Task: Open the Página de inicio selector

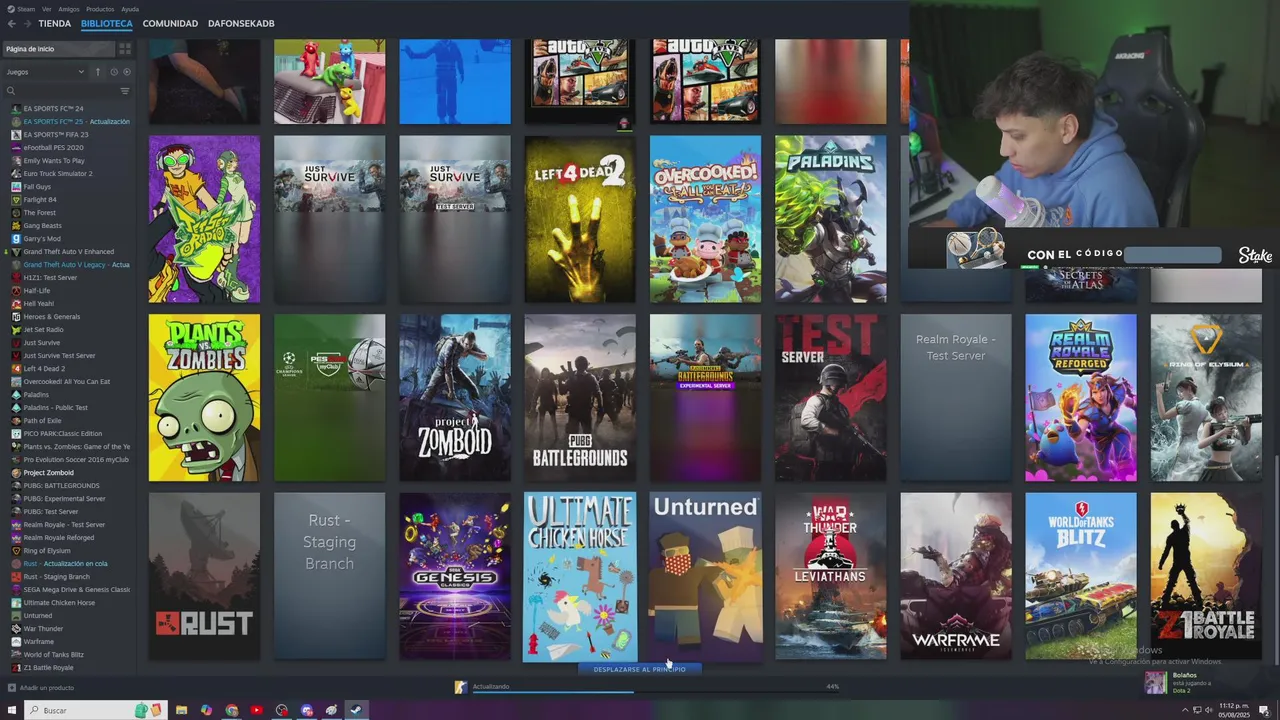Action: tap(59, 48)
